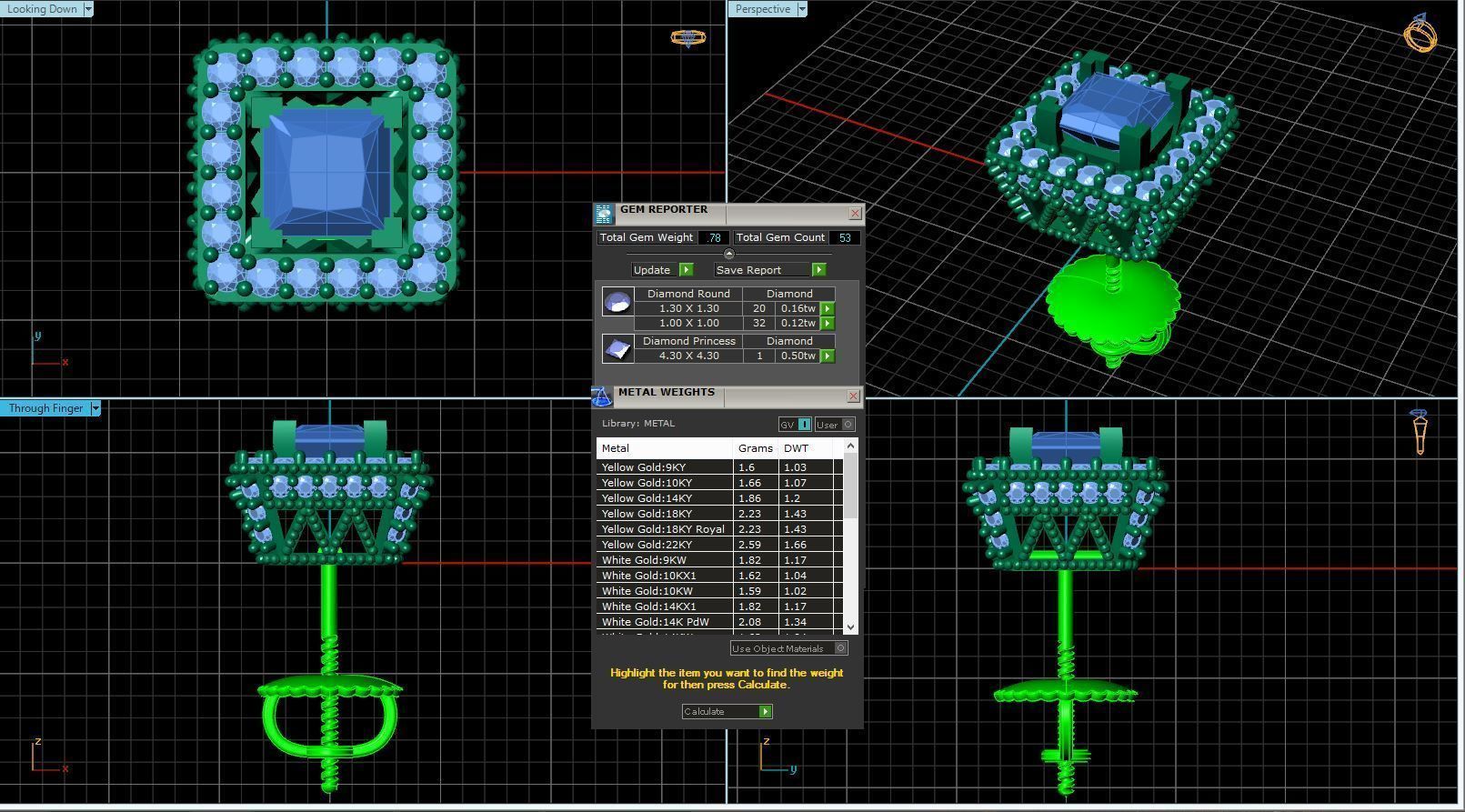
Task: Click the ring icon in Perspective viewport
Action: tap(1420, 34)
